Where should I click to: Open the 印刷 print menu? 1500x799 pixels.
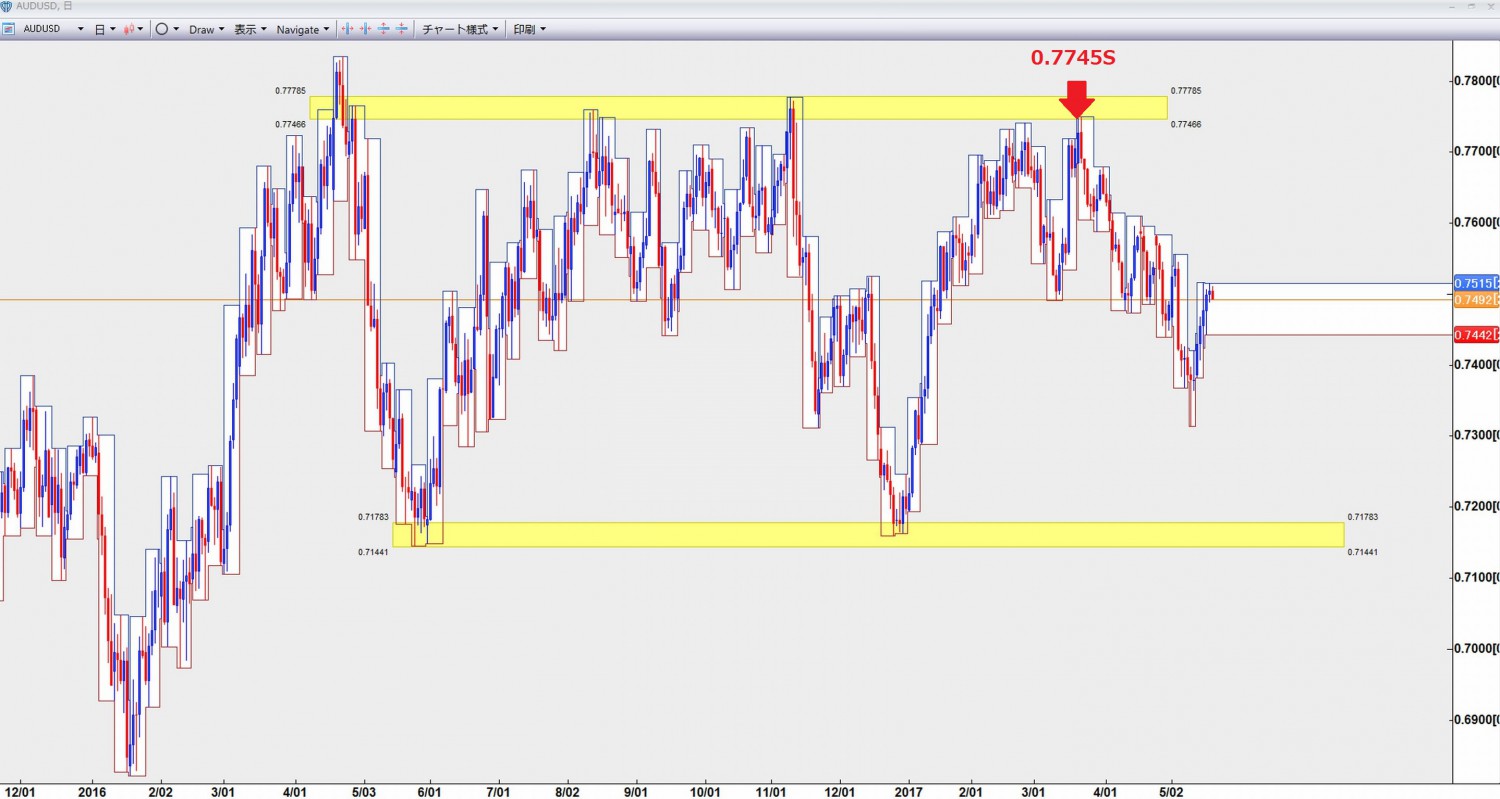click(529, 29)
